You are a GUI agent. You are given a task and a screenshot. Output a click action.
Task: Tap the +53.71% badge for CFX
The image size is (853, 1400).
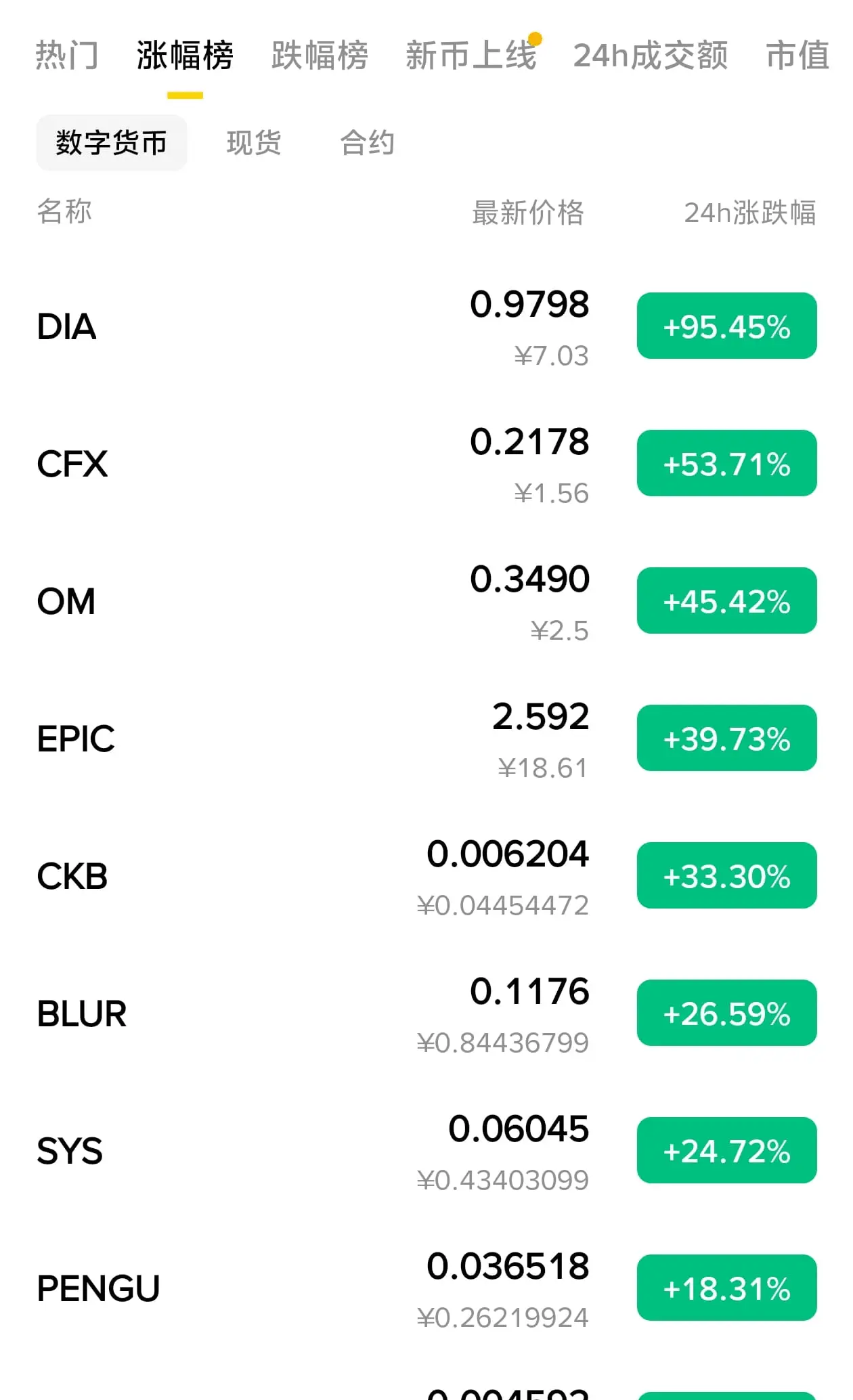click(x=727, y=463)
